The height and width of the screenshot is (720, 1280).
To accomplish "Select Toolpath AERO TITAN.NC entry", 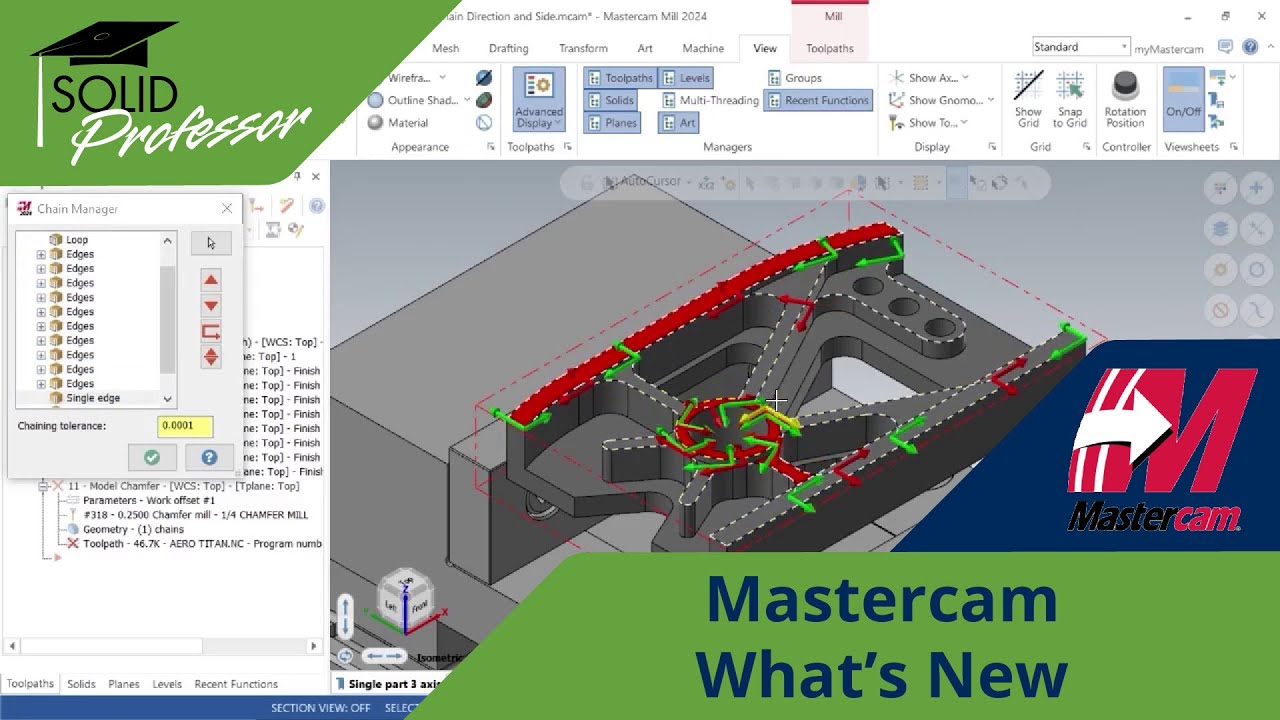I will [202, 544].
